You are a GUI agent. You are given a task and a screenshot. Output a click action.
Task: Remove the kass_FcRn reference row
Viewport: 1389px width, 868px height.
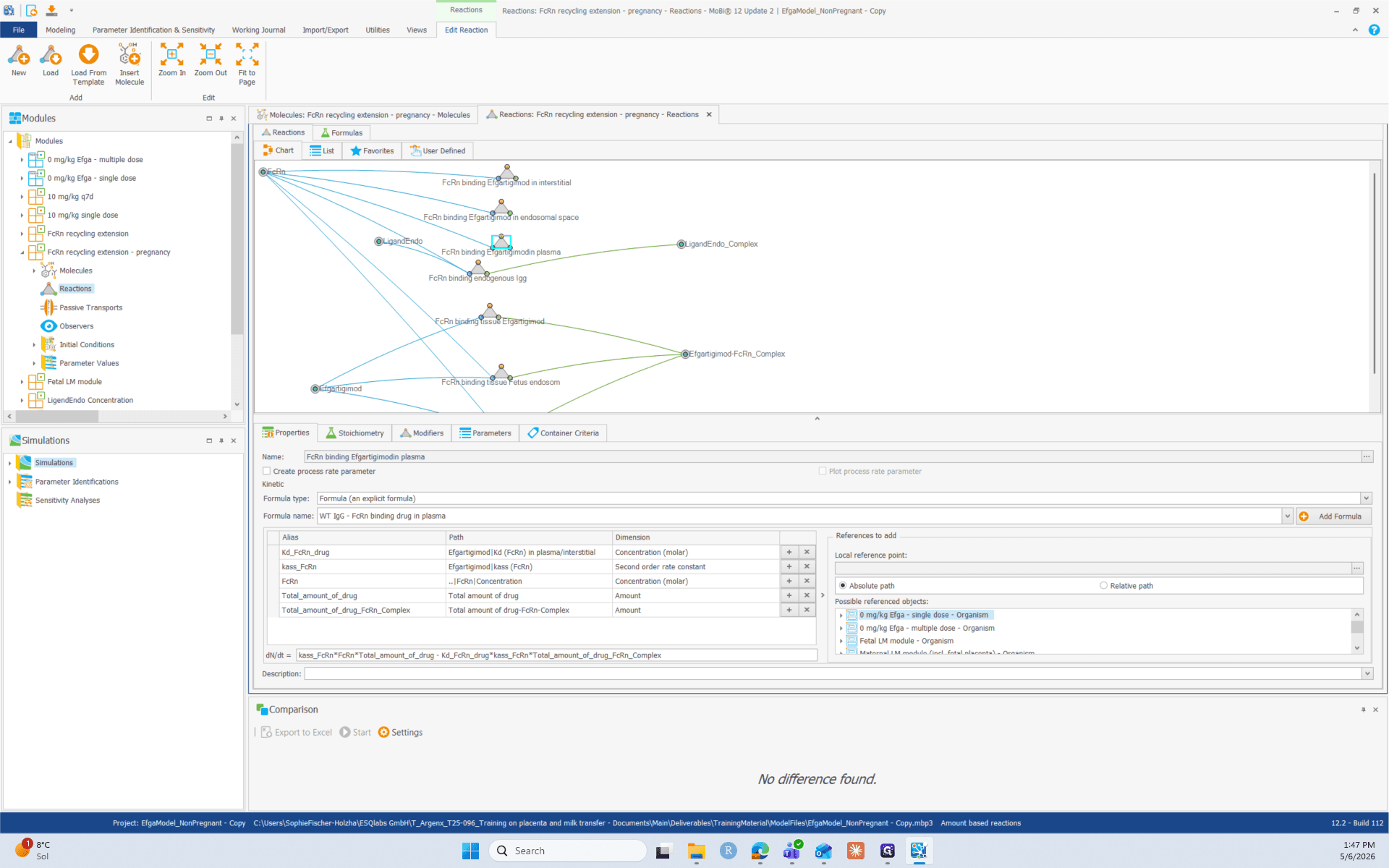807,566
